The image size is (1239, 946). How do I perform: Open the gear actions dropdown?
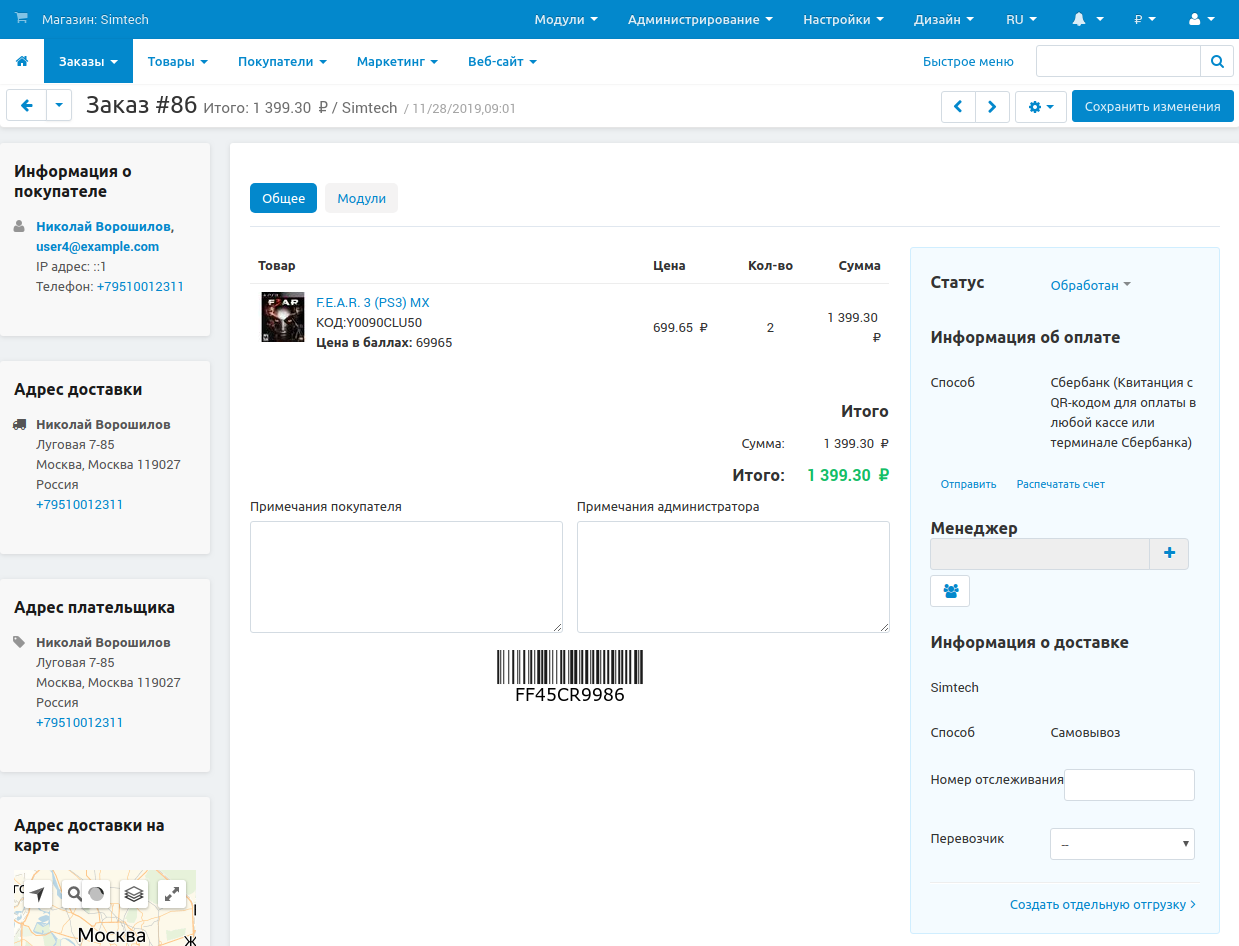point(1040,107)
